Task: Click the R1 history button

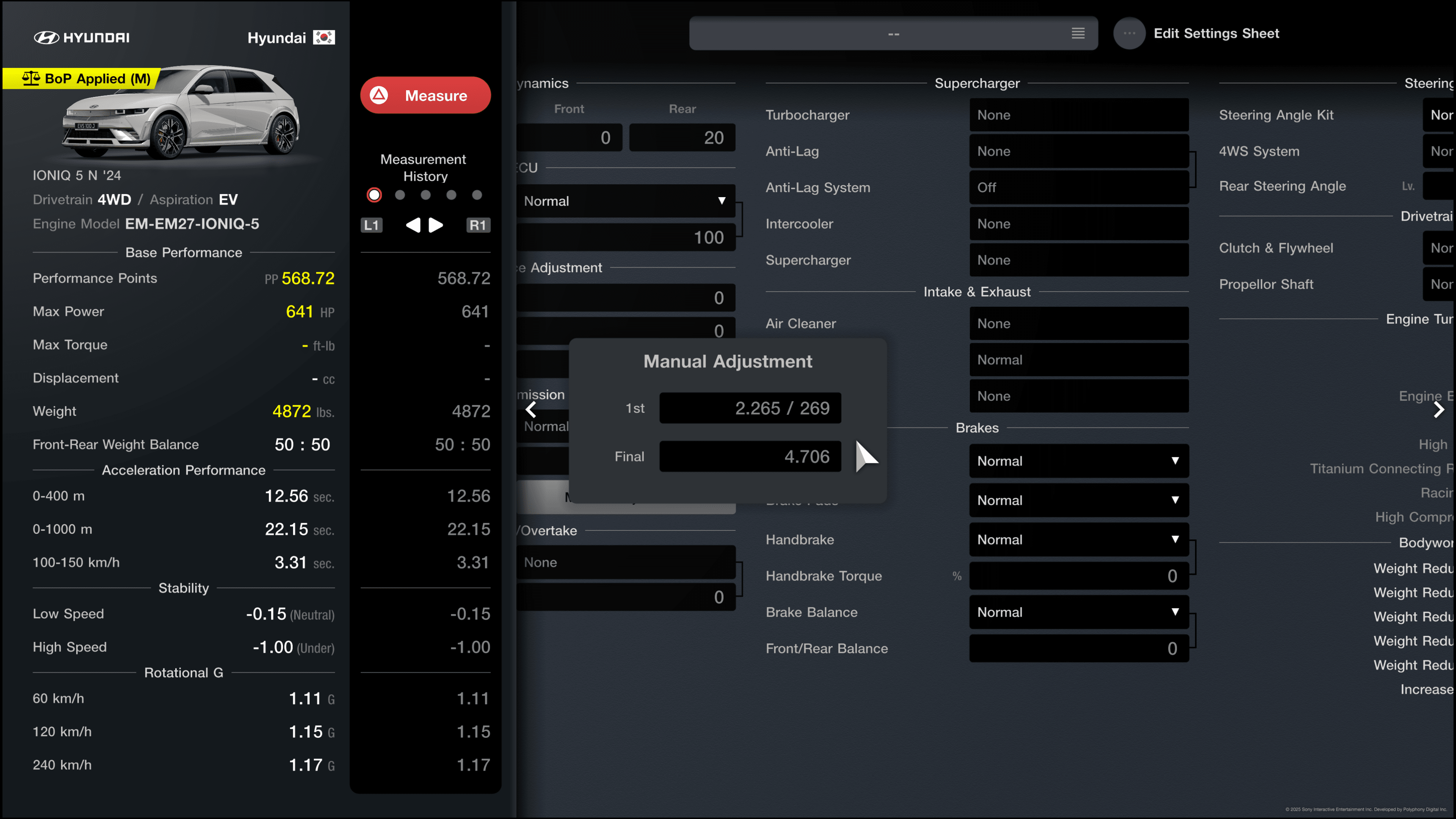Action: click(478, 225)
